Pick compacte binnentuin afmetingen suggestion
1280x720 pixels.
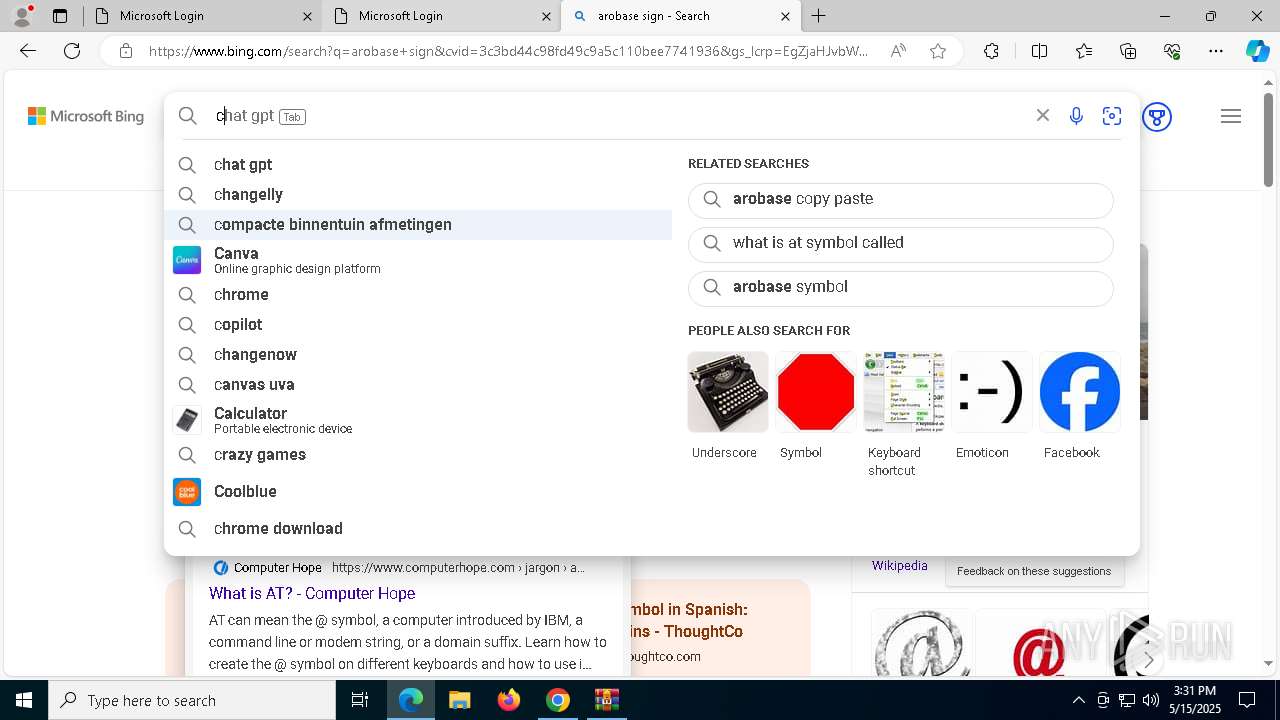418,225
